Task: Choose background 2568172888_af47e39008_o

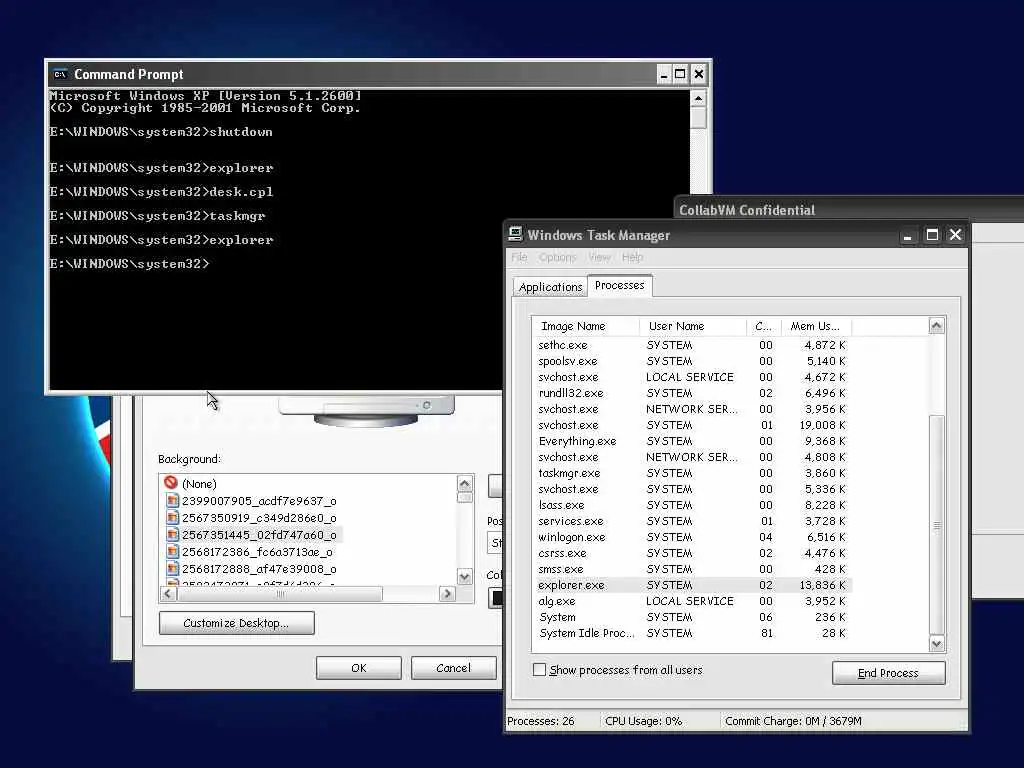Action: click(x=259, y=569)
